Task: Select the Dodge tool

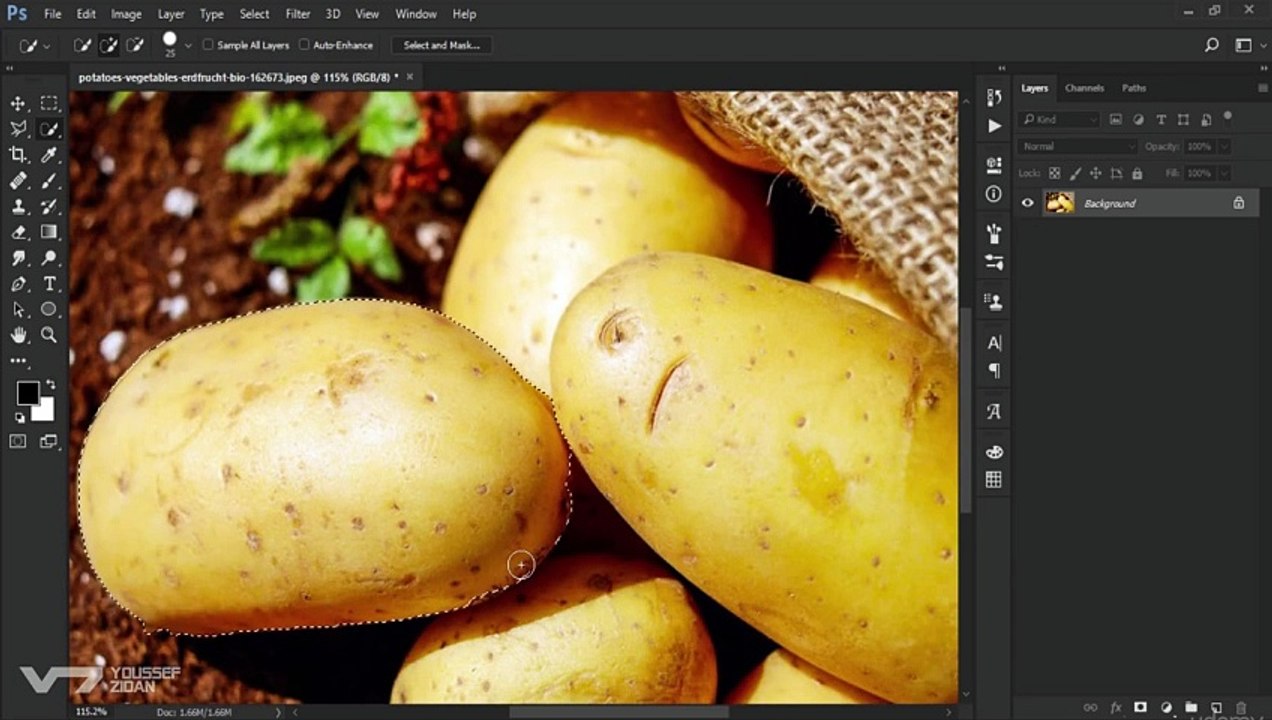Action: (x=48, y=258)
